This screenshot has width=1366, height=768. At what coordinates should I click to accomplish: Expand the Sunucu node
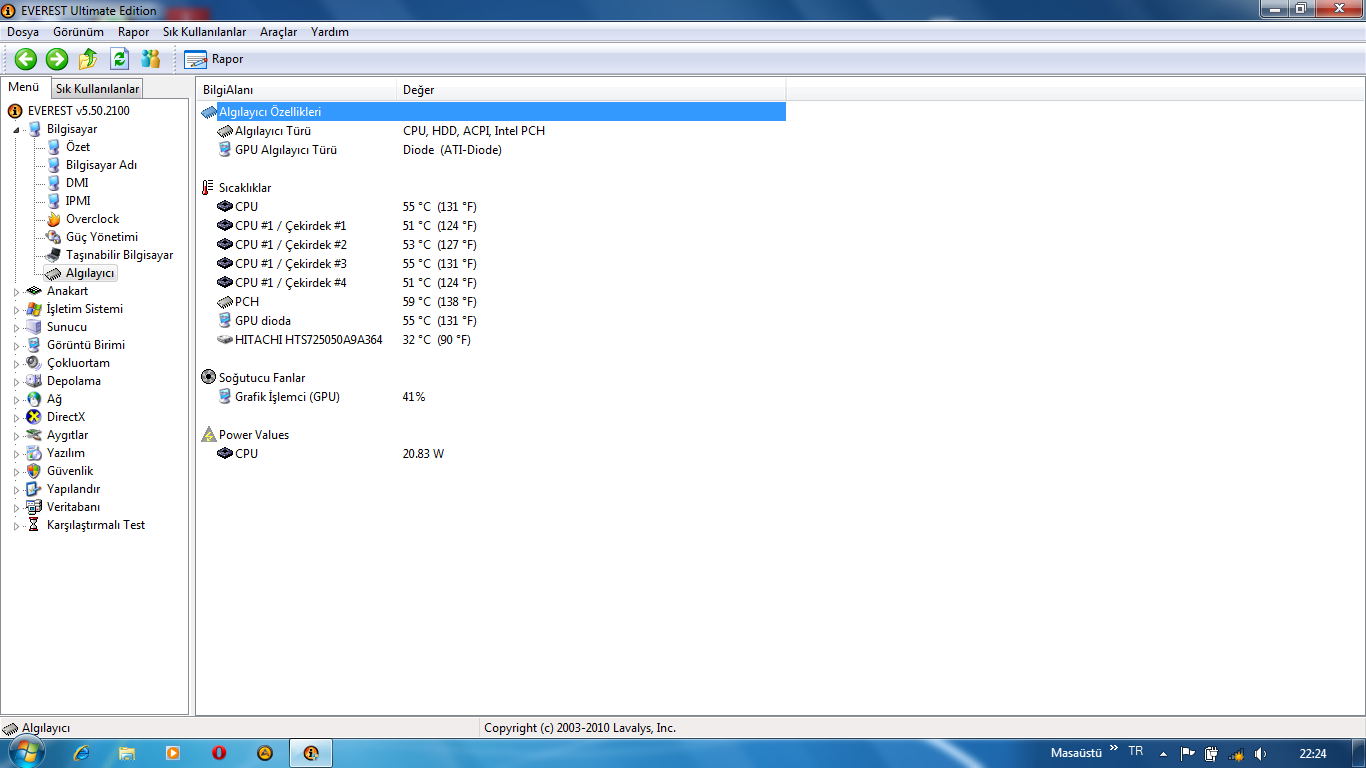coord(16,328)
